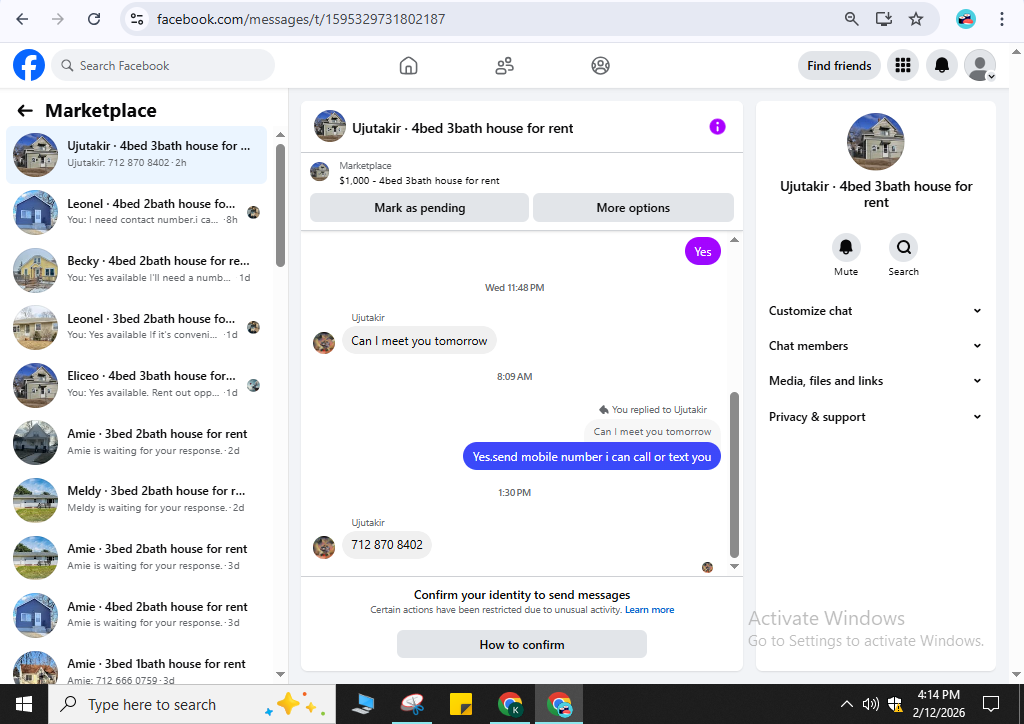Click large house photo in info panel
Viewport: 1024px width, 724px height.
tap(875, 142)
